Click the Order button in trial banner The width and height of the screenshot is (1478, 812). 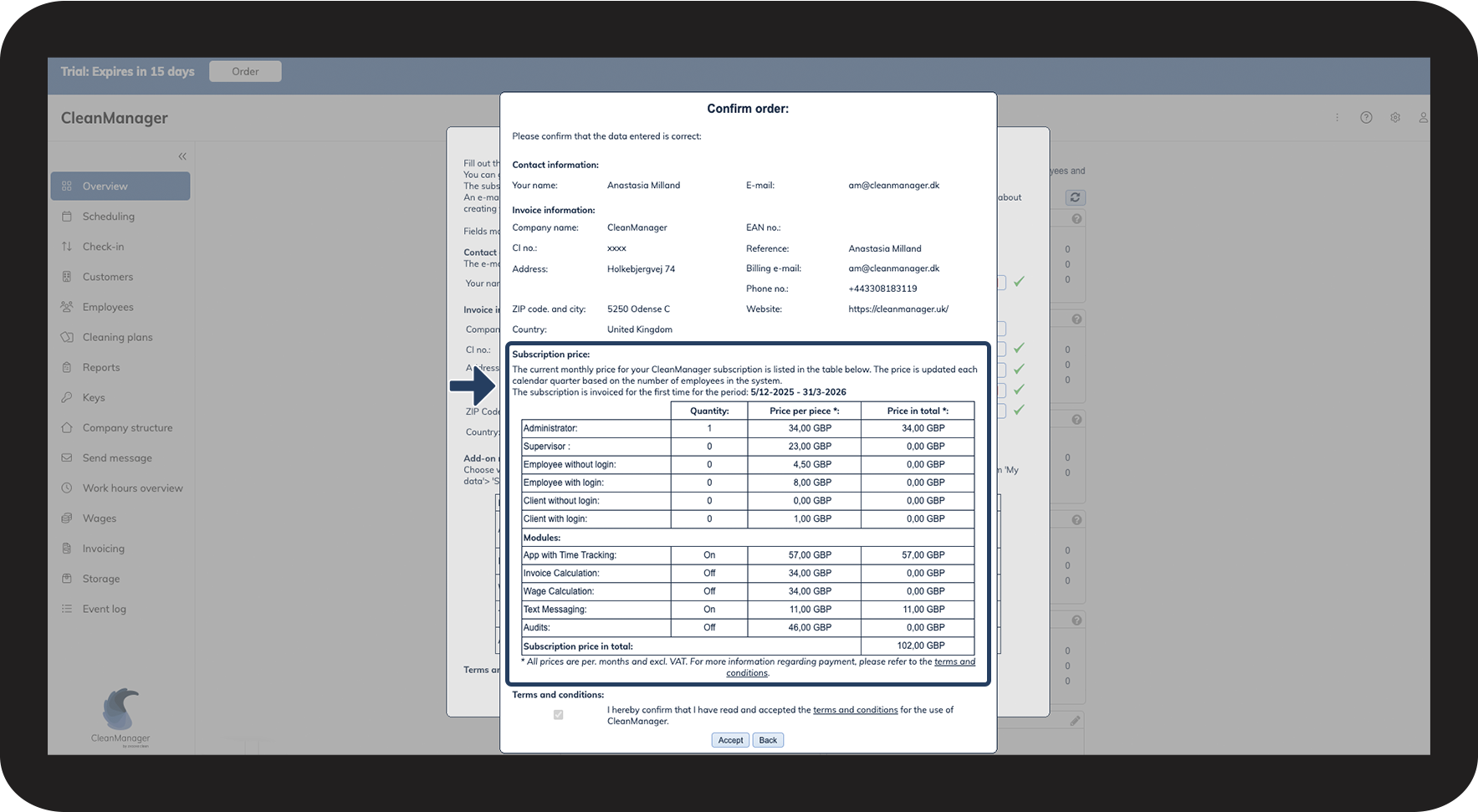245,72
